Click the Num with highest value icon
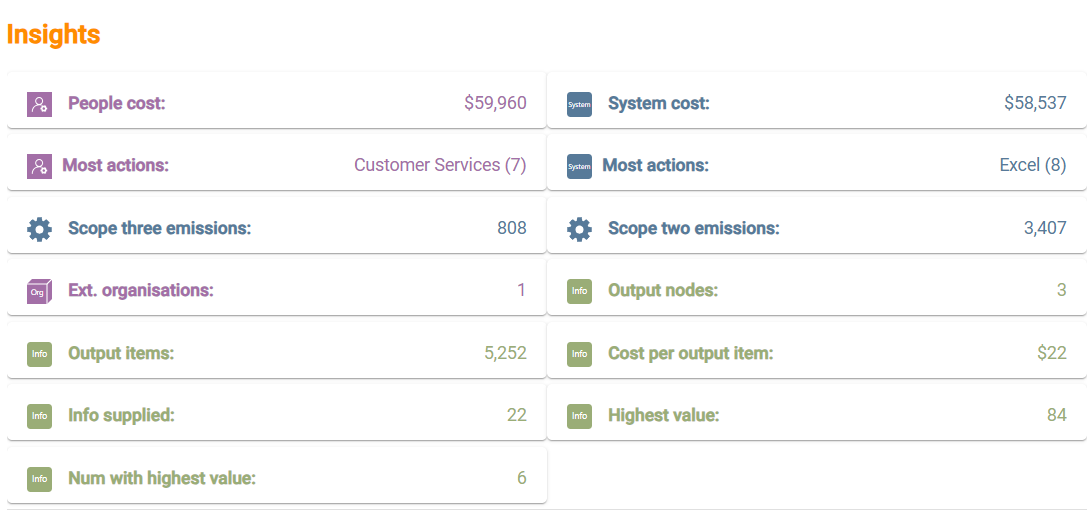 [39, 479]
